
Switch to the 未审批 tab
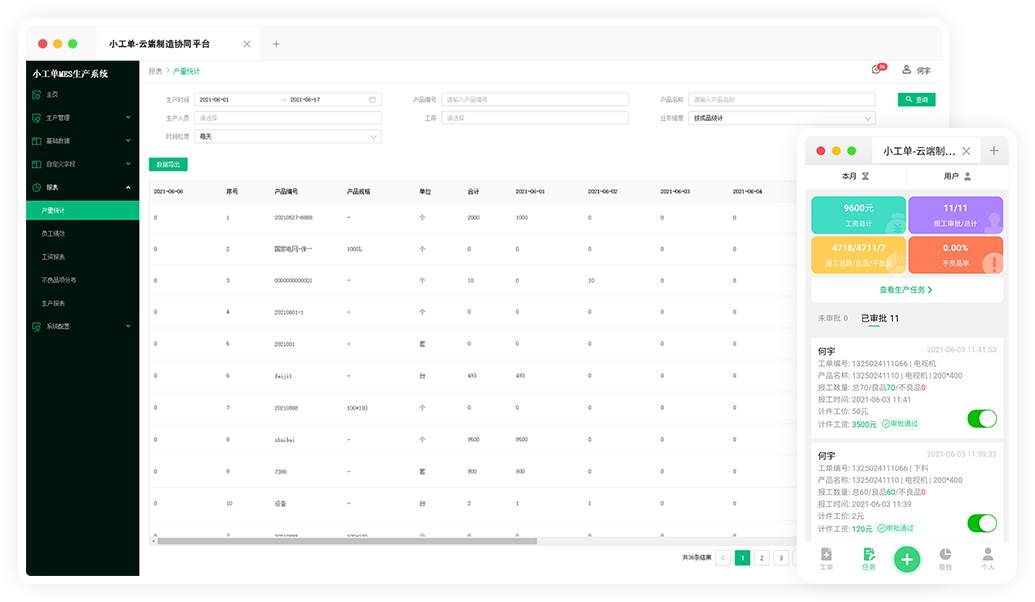click(832, 318)
